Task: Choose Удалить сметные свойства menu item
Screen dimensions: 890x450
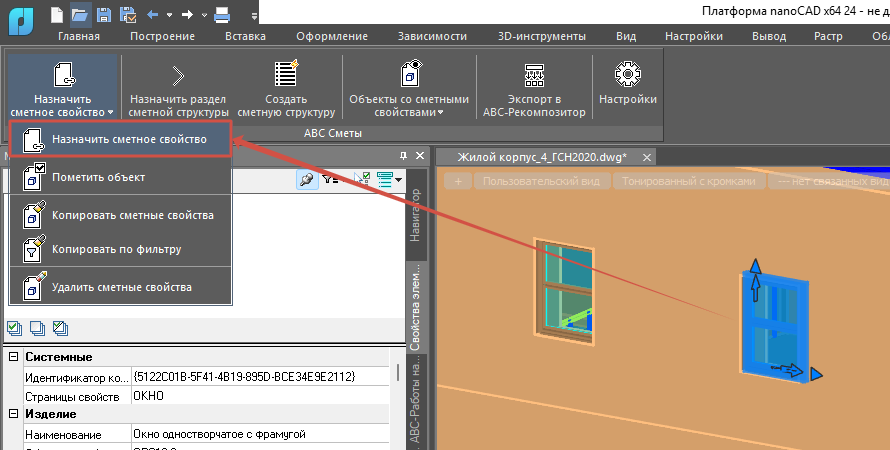Action: 120,287
